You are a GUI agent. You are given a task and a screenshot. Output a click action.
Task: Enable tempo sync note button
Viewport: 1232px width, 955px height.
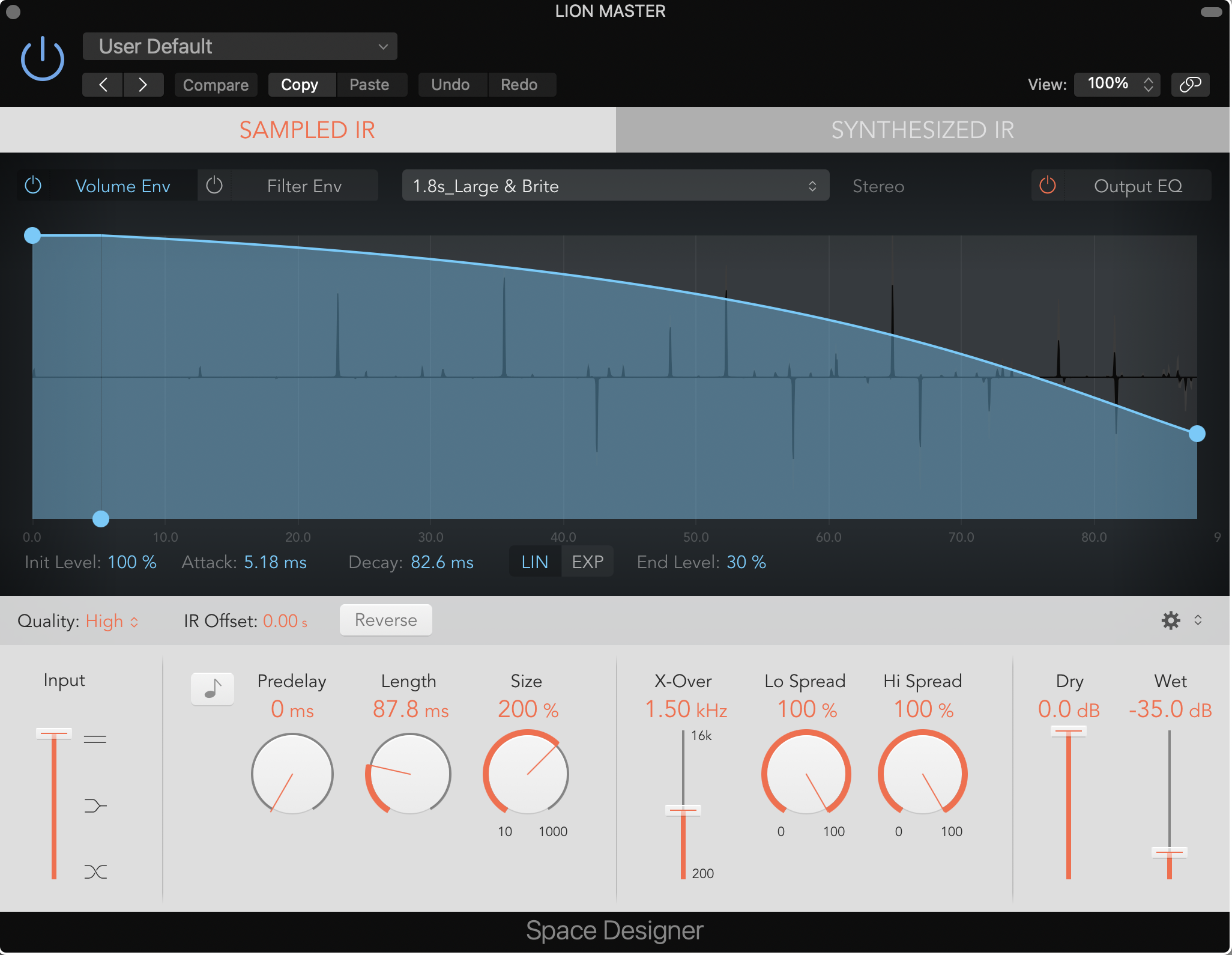212,688
